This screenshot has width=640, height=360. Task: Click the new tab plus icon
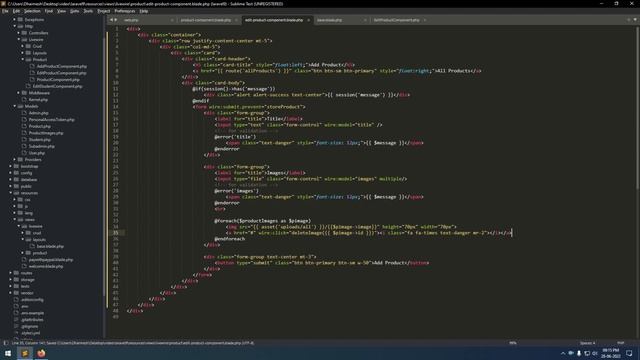[628, 20]
